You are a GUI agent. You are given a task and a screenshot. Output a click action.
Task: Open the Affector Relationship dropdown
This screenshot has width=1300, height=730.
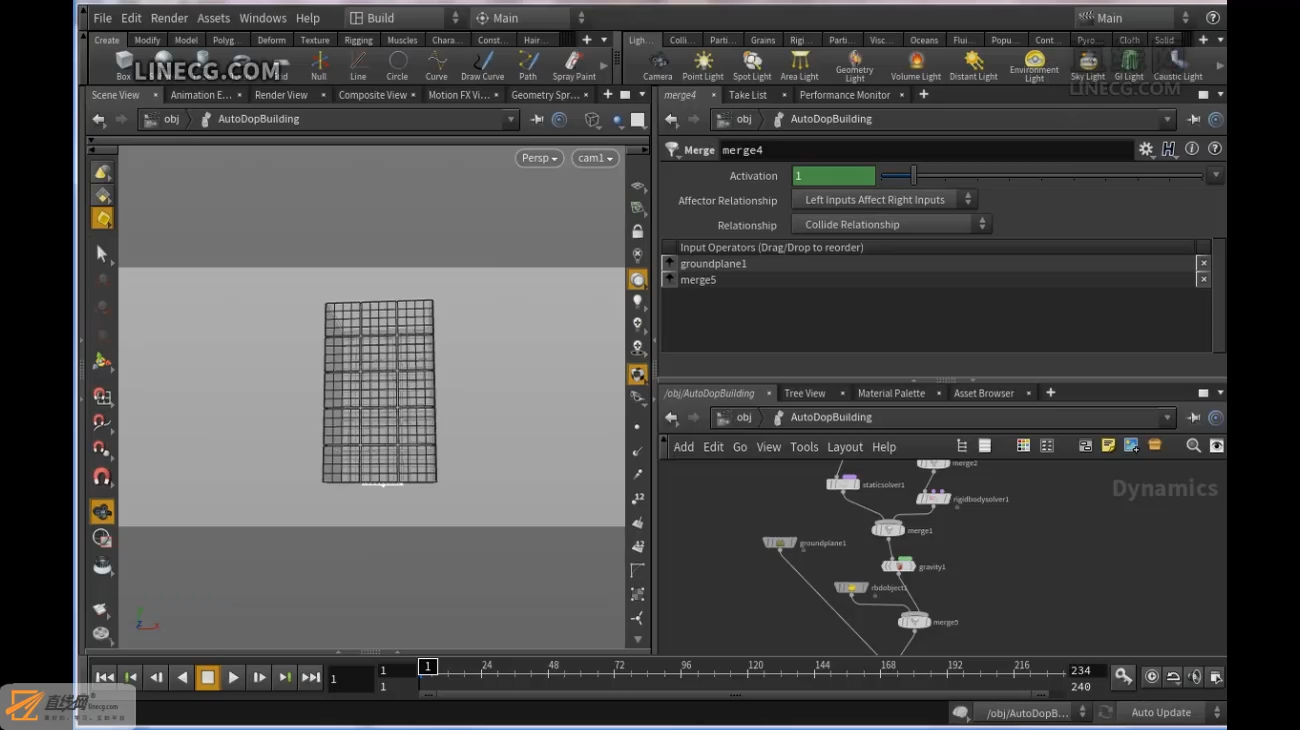click(884, 200)
